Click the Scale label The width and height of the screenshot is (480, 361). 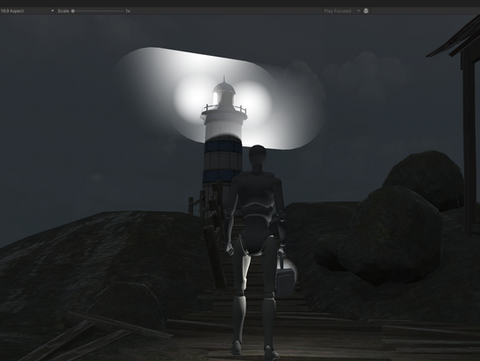click(x=63, y=11)
